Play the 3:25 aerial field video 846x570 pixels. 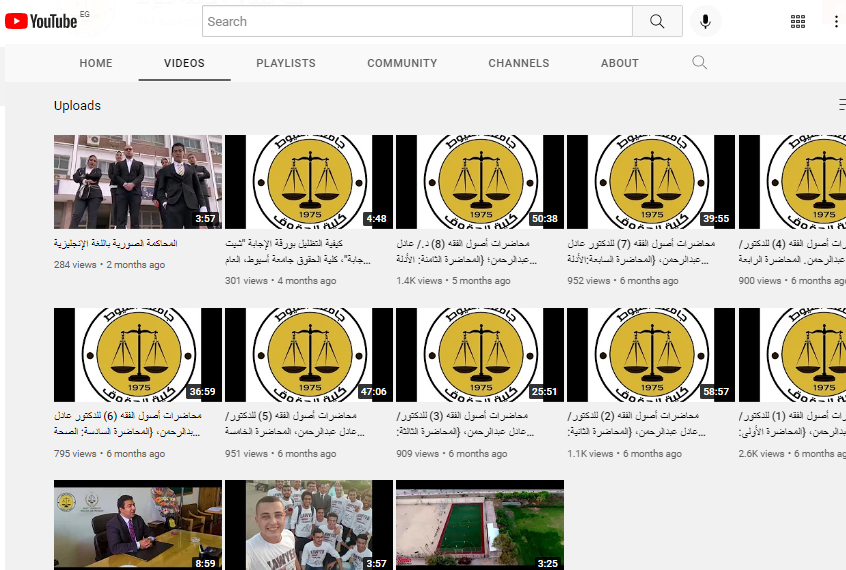click(479, 524)
